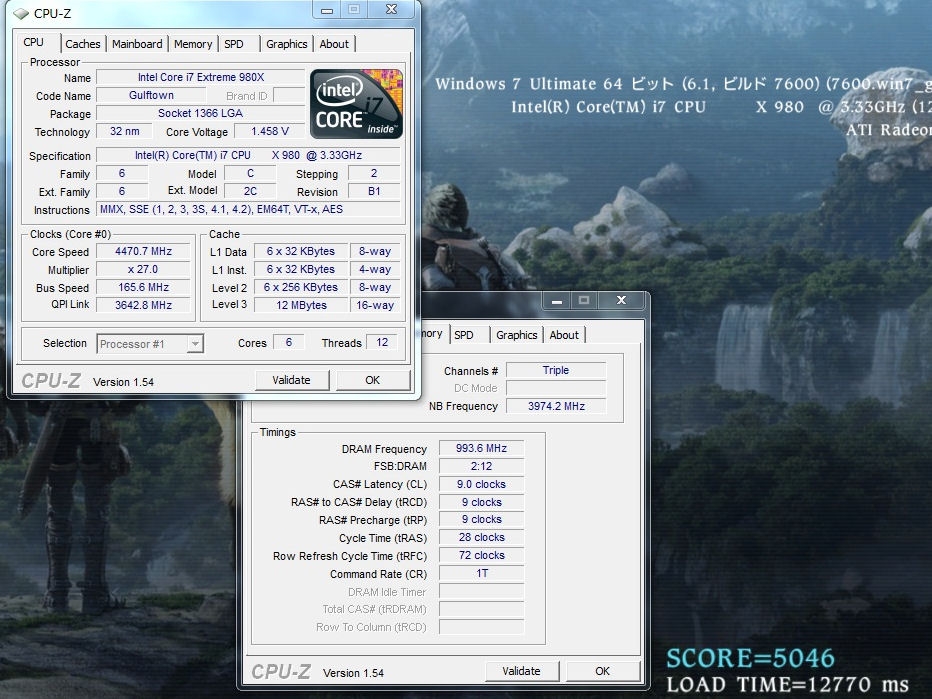Show the About tab in the memory window

tap(564, 335)
